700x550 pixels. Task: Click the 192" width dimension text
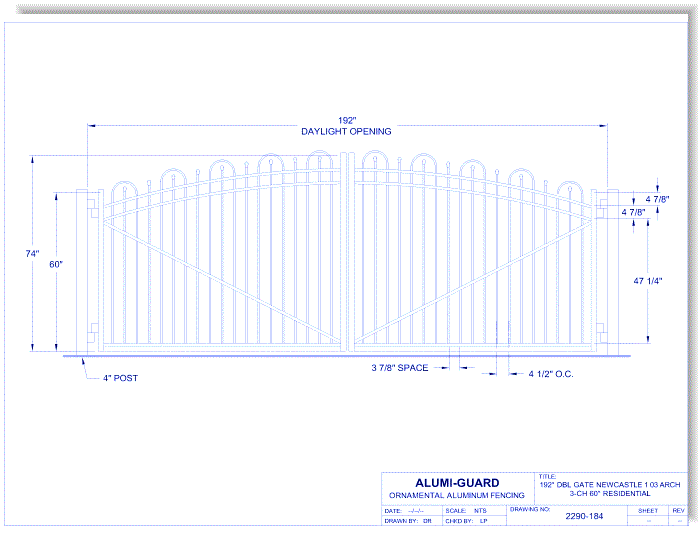[x=347, y=121]
